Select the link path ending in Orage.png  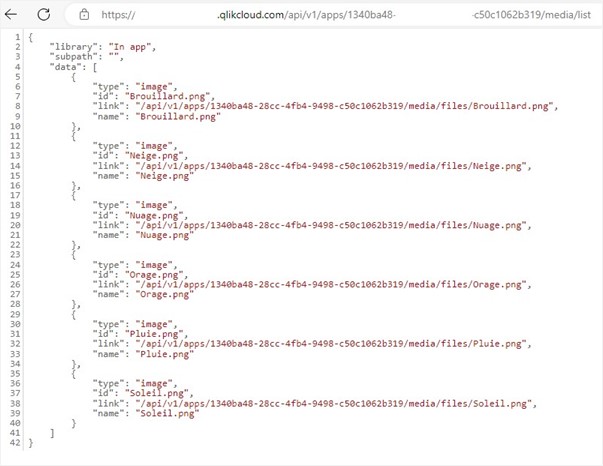tap(331, 285)
